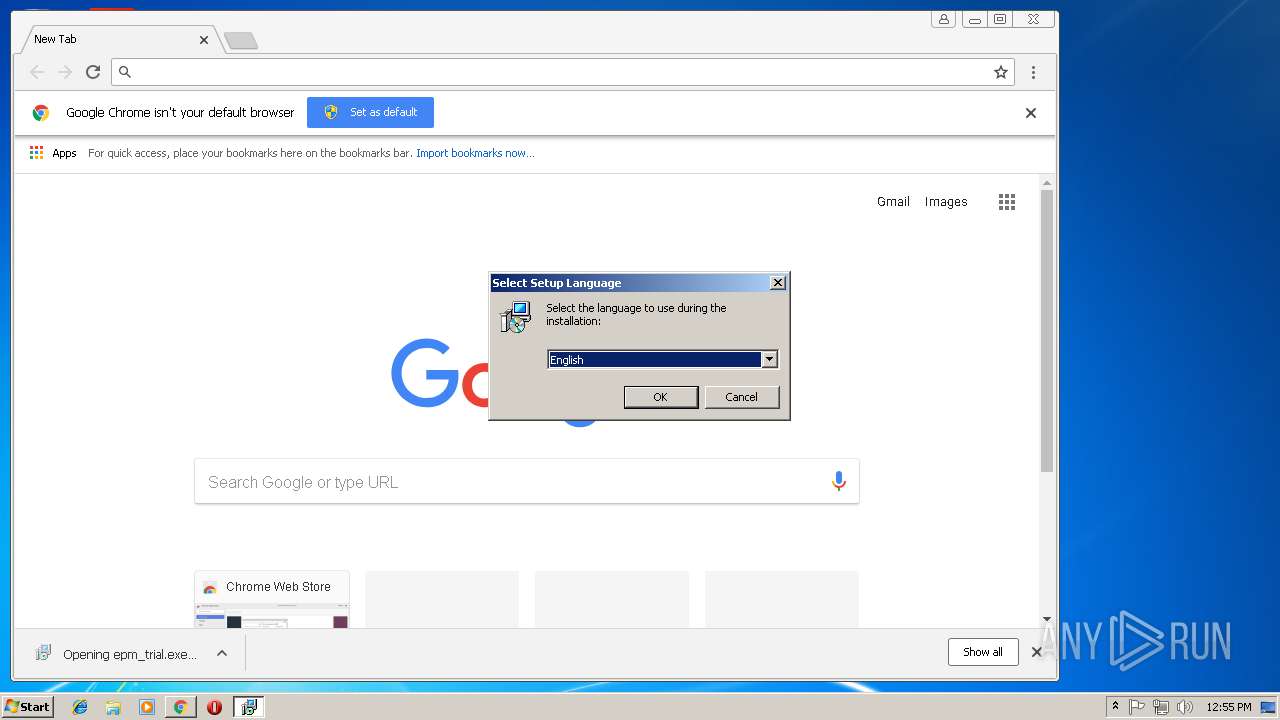Dismiss the default browser notification bar
The height and width of the screenshot is (720, 1280).
coord(1031,113)
